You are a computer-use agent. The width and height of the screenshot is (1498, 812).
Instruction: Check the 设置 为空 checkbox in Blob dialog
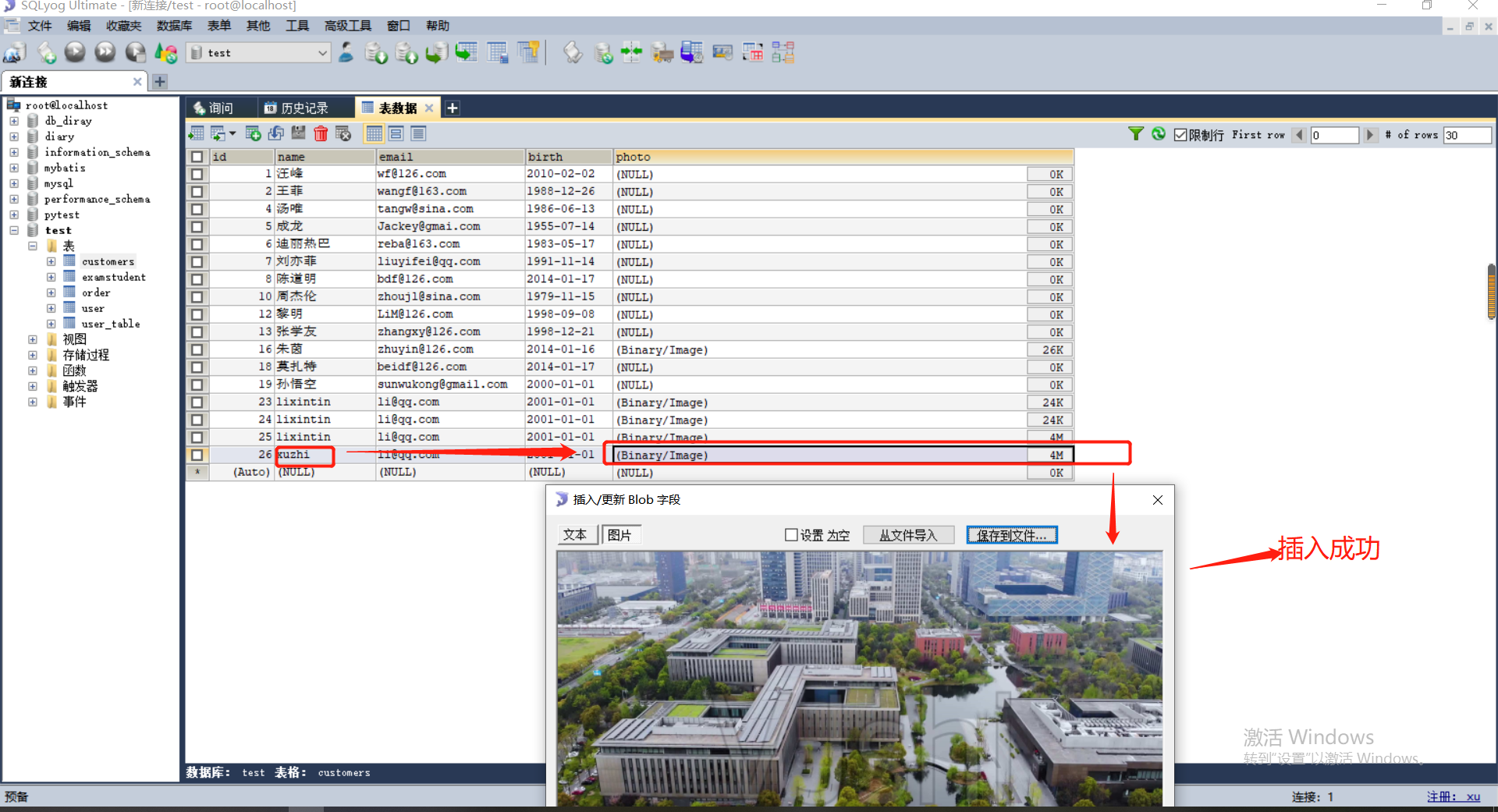point(791,535)
